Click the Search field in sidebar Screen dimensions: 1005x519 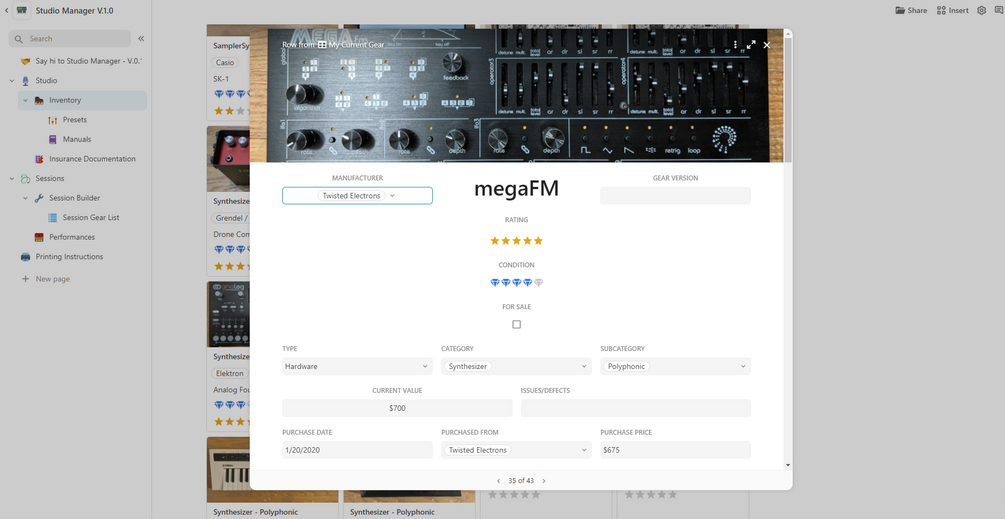pyautogui.click(x=70, y=38)
